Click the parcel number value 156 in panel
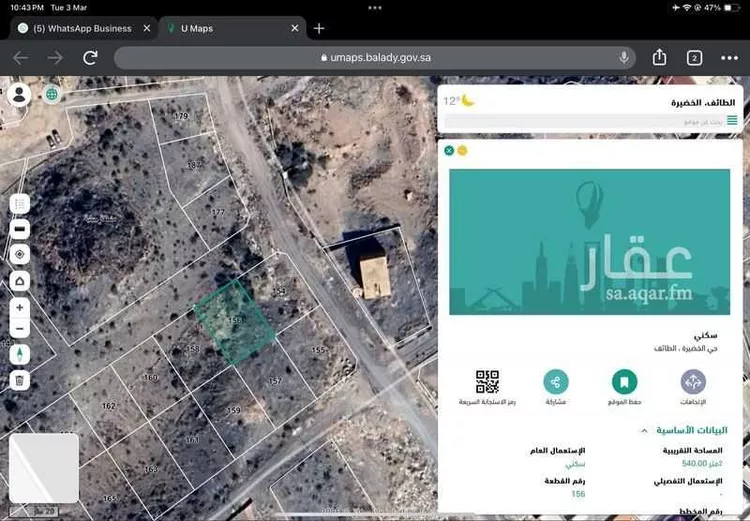750x521 pixels. point(578,494)
